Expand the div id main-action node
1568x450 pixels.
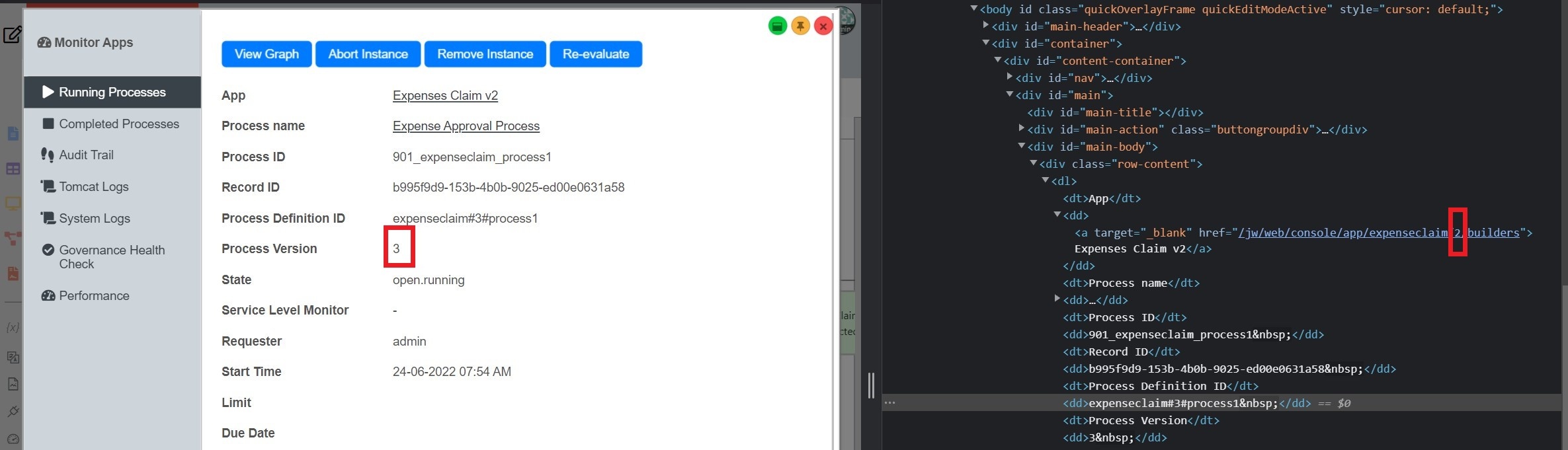point(1021,128)
